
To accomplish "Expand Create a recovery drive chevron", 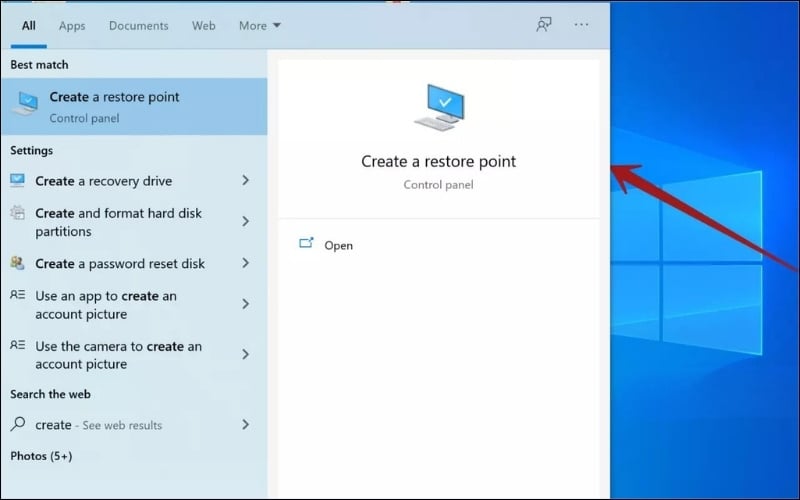I will tap(245, 180).
